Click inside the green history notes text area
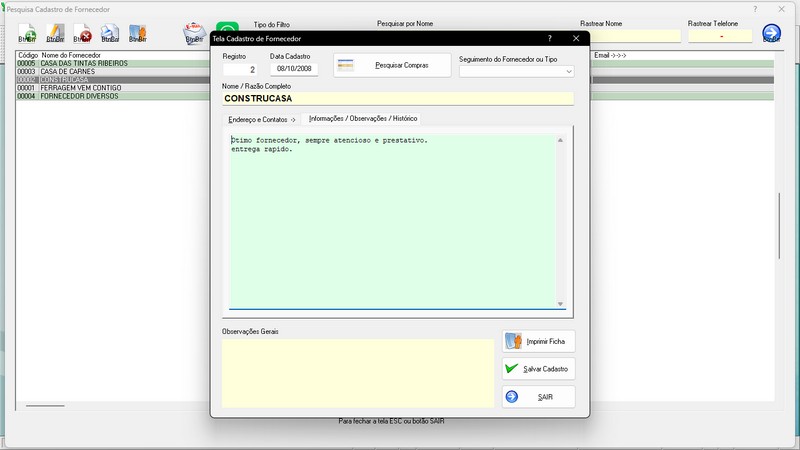The height and width of the screenshot is (450, 800). click(x=392, y=221)
